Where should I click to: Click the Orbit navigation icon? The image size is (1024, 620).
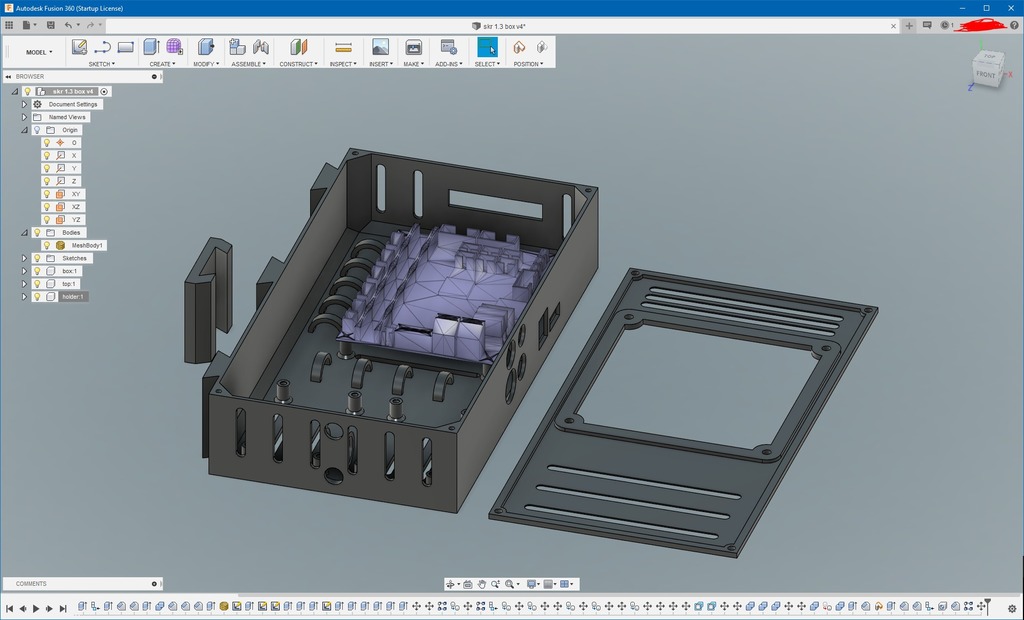450,584
